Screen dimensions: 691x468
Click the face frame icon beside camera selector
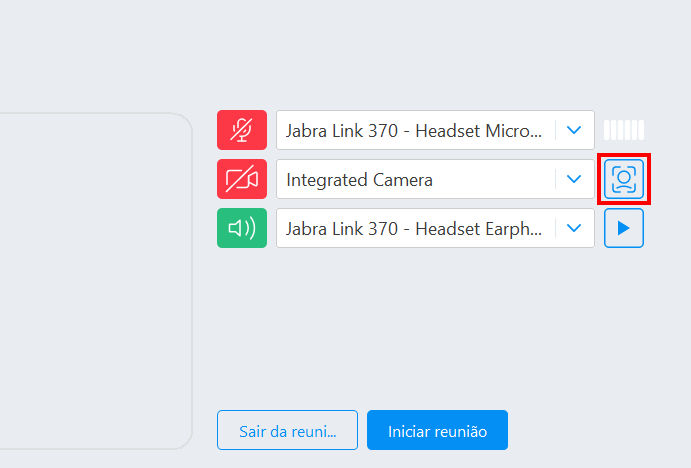624,179
